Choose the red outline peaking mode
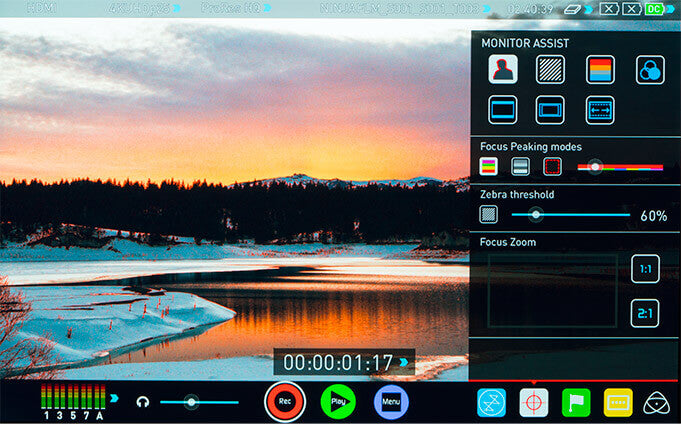681x424 pixels. [551, 167]
